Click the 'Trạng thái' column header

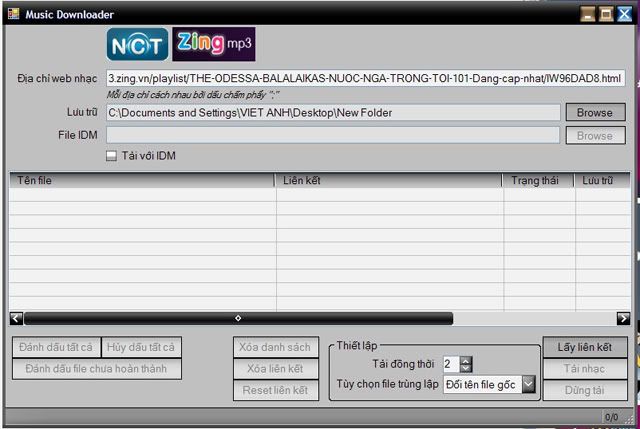(537, 180)
